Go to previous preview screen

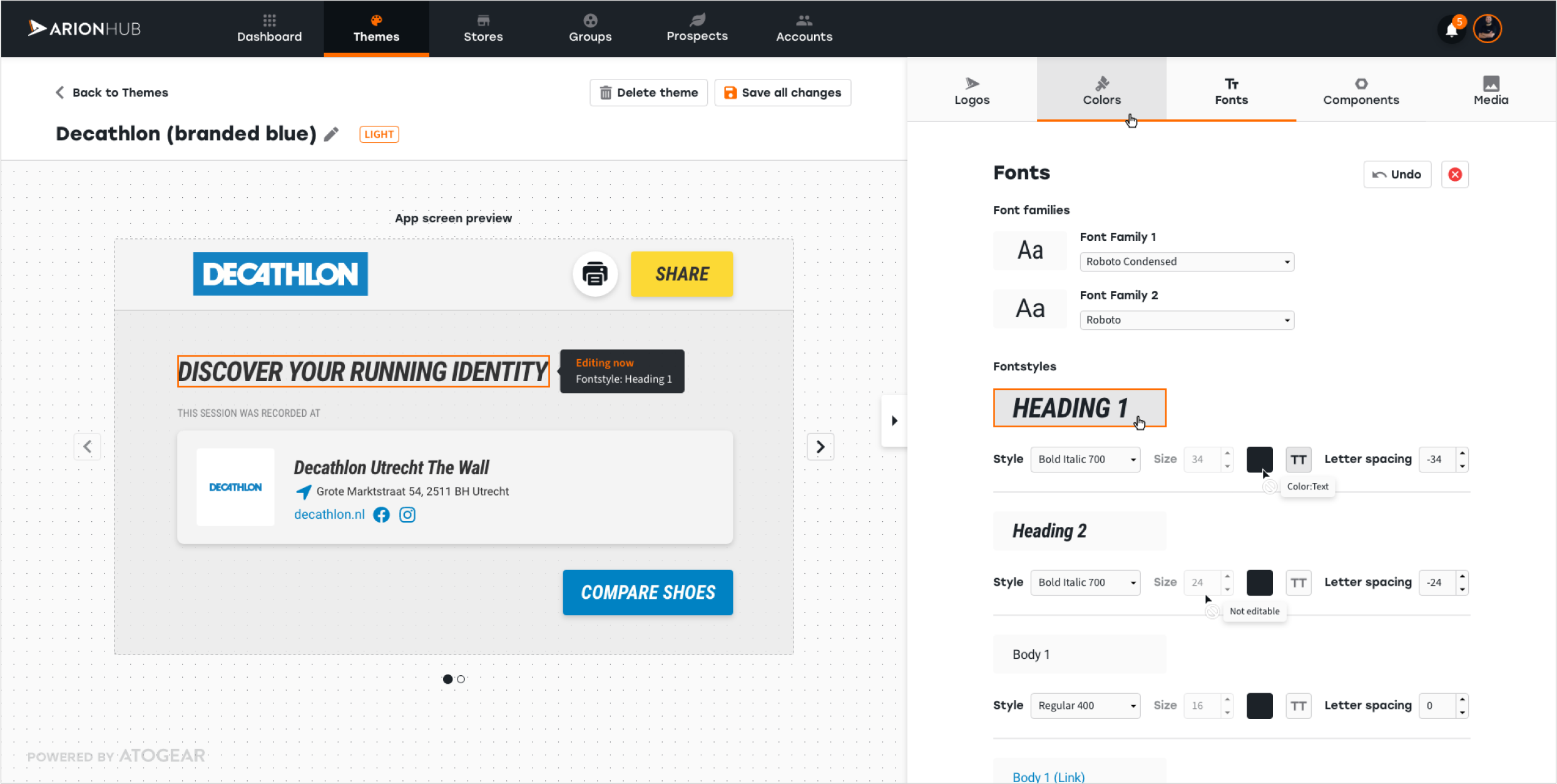coord(88,447)
